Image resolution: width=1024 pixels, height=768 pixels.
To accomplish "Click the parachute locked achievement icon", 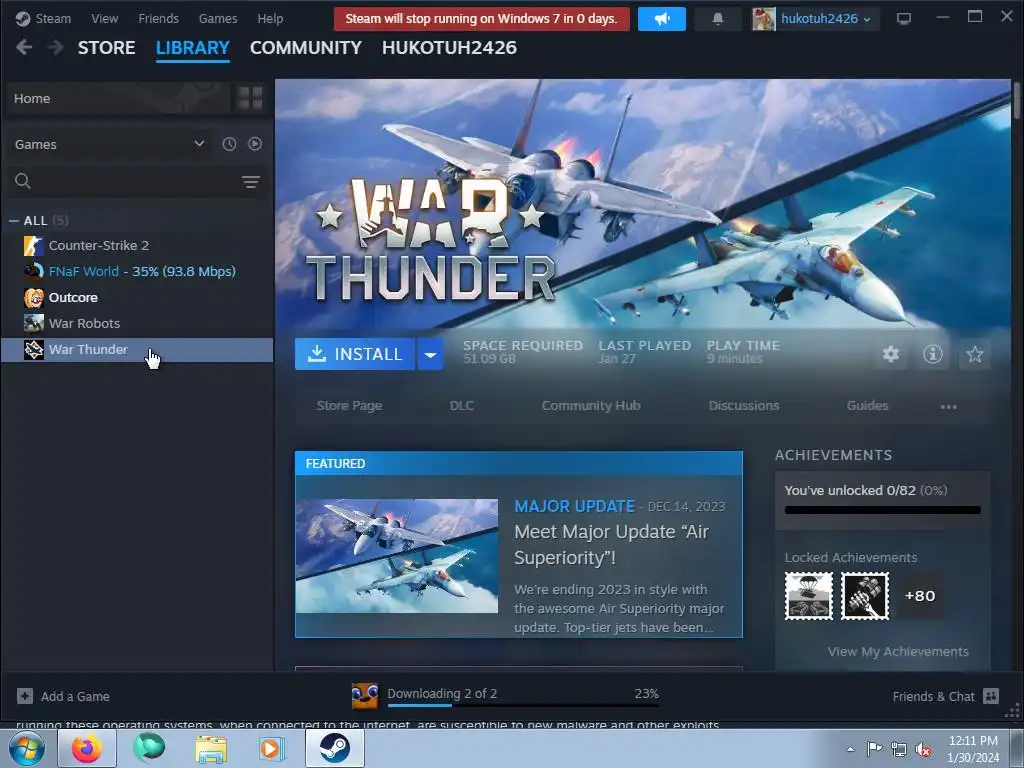I will click(808, 596).
